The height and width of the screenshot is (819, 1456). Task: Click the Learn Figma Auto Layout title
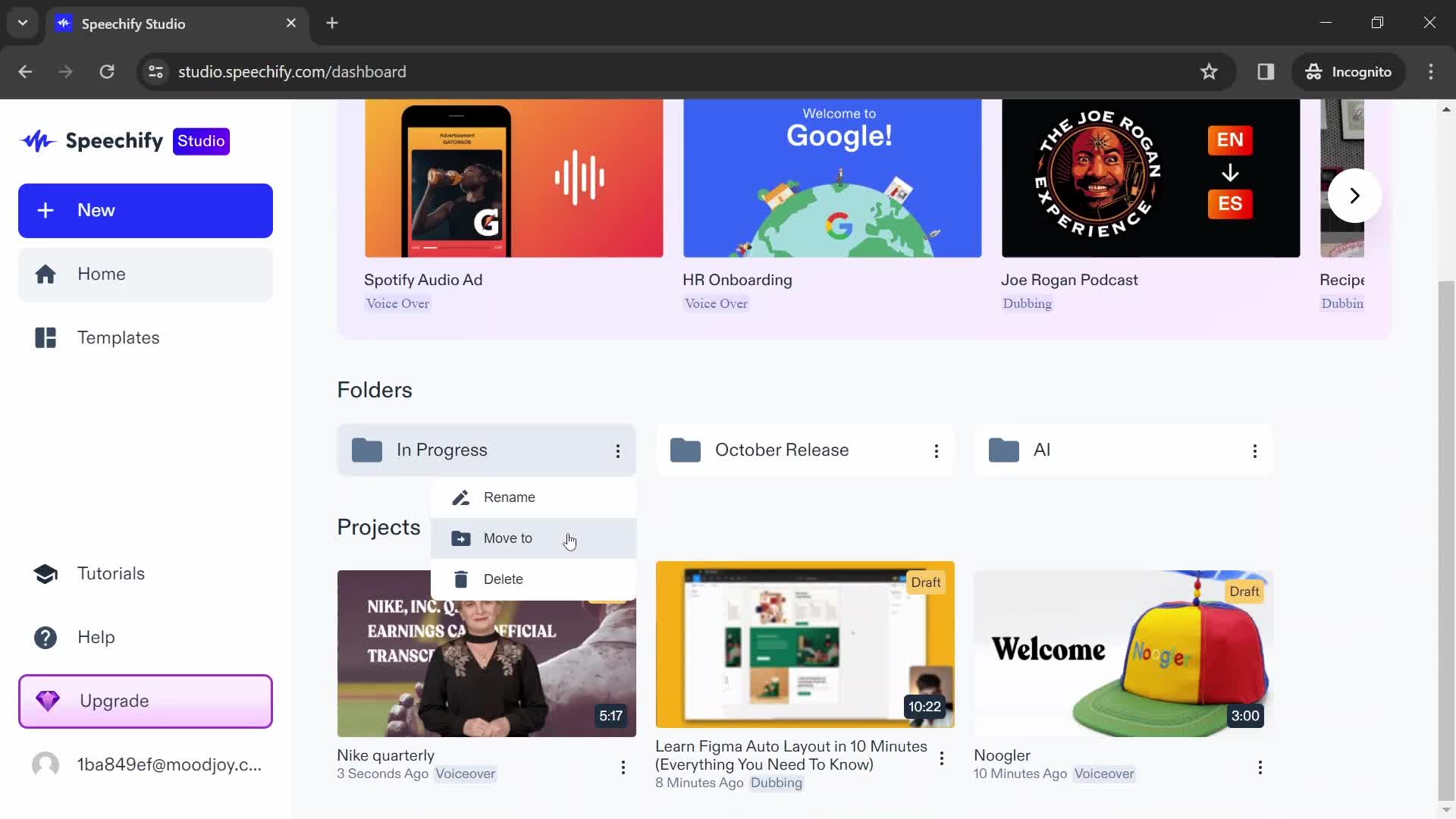click(791, 755)
